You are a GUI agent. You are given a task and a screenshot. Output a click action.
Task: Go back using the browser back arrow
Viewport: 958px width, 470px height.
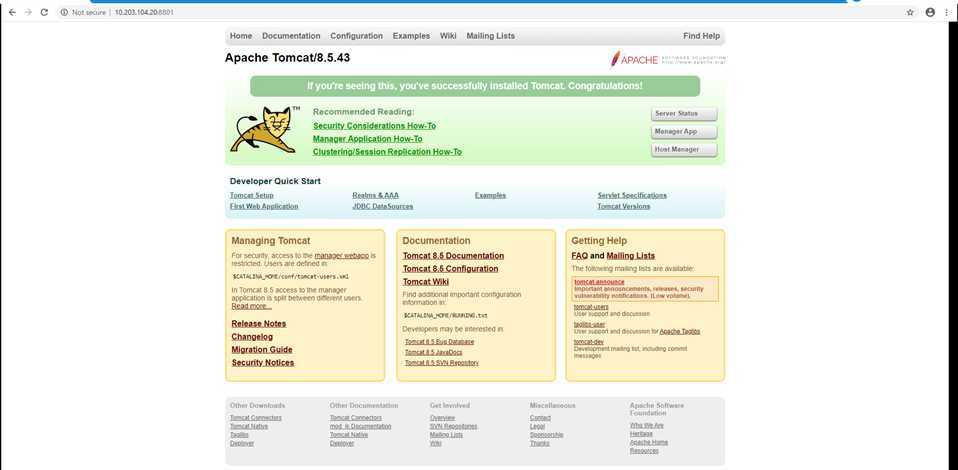[12, 12]
